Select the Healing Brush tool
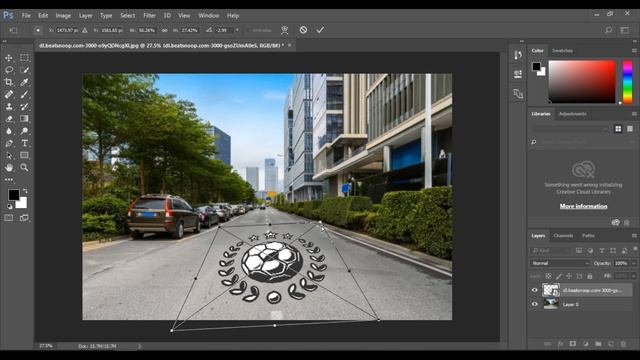The height and width of the screenshot is (360, 640). [9, 94]
